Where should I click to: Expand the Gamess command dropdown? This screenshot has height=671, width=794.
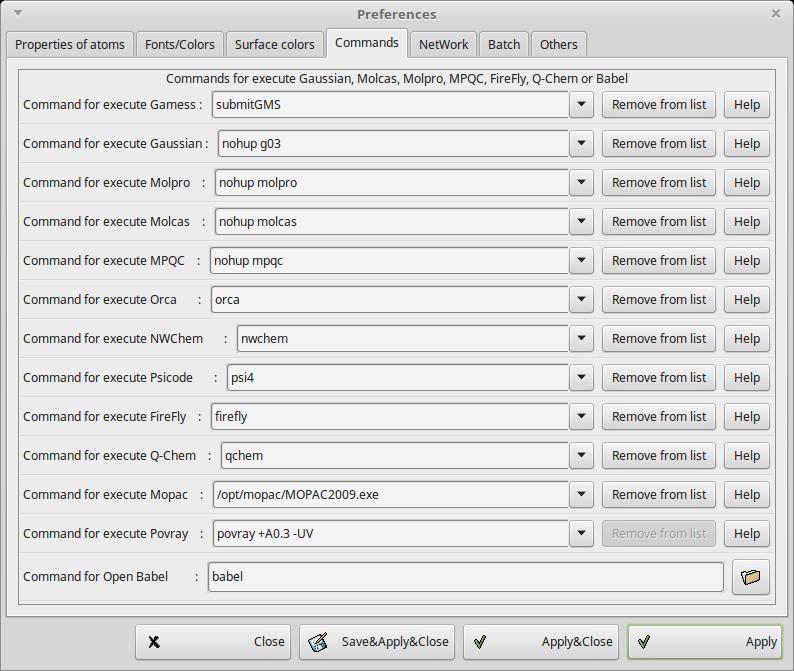click(x=582, y=105)
